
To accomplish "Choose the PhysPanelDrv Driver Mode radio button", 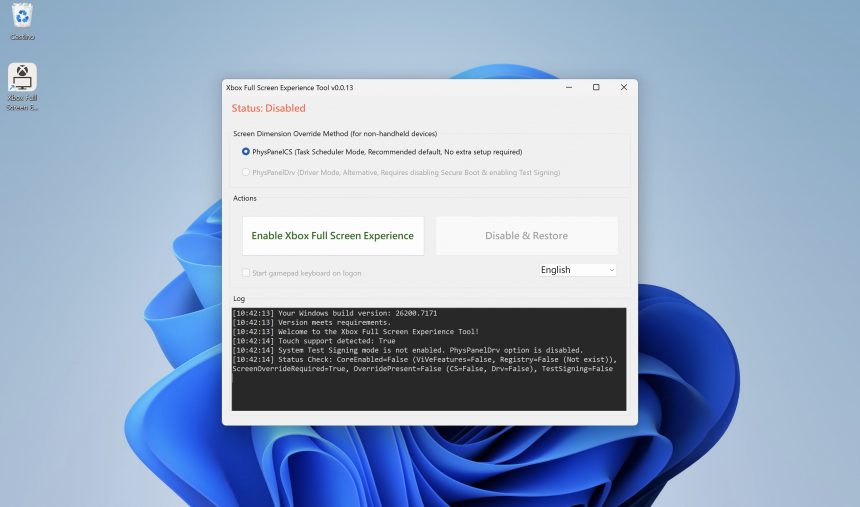I will coord(246,172).
